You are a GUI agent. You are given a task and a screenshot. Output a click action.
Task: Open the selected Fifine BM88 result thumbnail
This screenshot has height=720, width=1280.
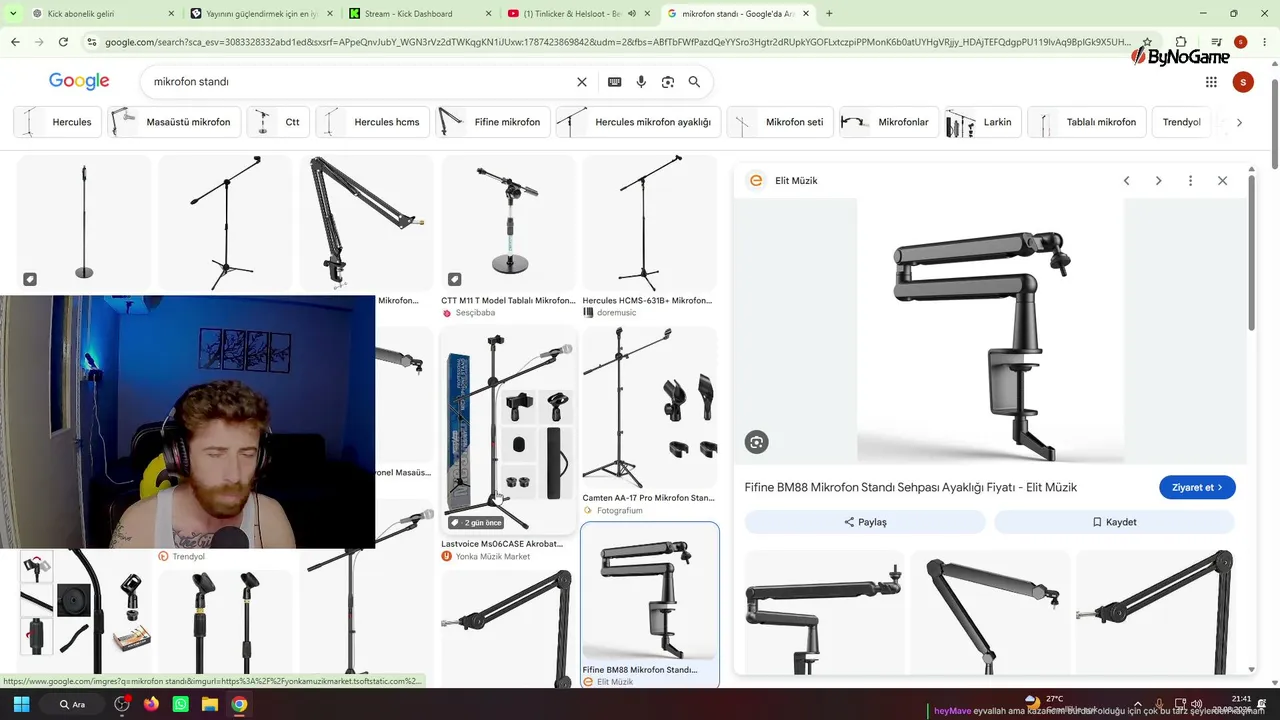pyautogui.click(x=650, y=590)
